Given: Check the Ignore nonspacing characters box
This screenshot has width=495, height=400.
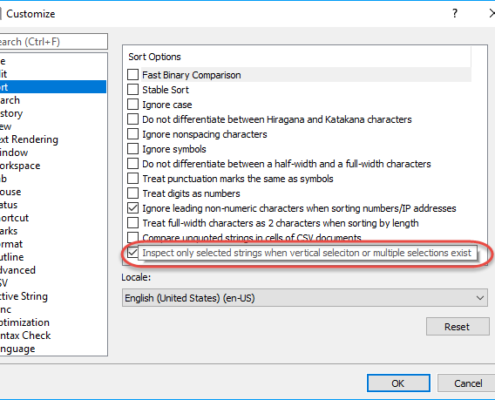Looking at the screenshot, I should click(133, 134).
